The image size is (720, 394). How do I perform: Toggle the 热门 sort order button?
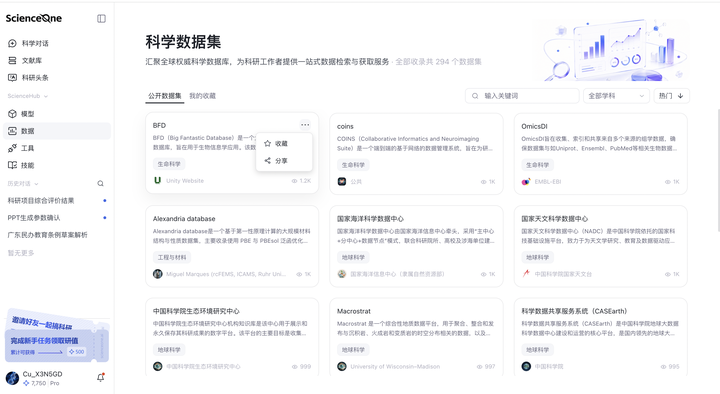[x=671, y=96]
